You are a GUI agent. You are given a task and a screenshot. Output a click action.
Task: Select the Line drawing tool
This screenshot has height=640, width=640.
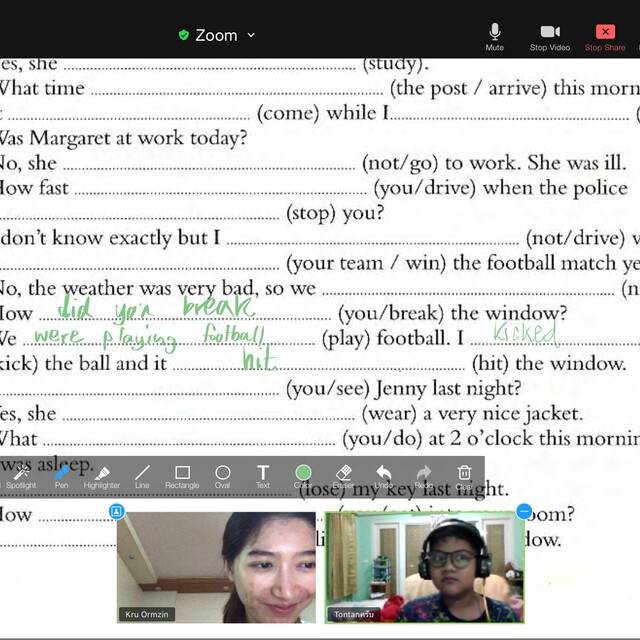pyautogui.click(x=142, y=477)
